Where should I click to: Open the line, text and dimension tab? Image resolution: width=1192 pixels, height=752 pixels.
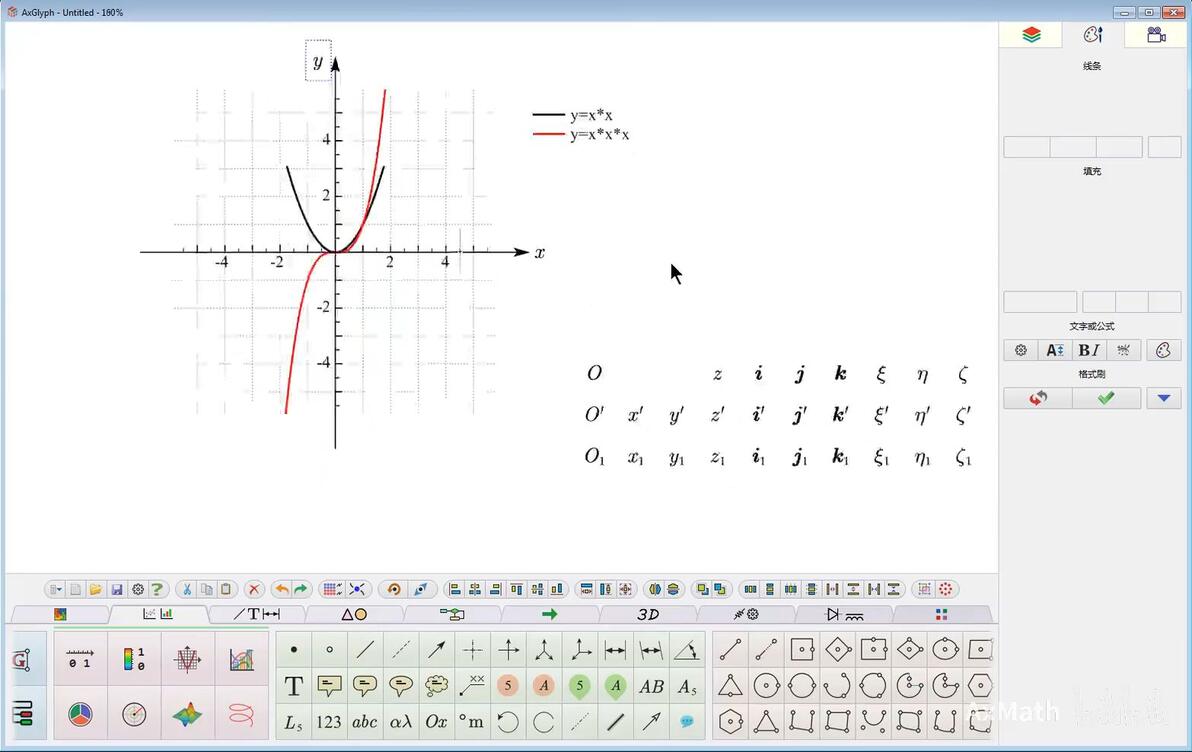tap(256, 614)
